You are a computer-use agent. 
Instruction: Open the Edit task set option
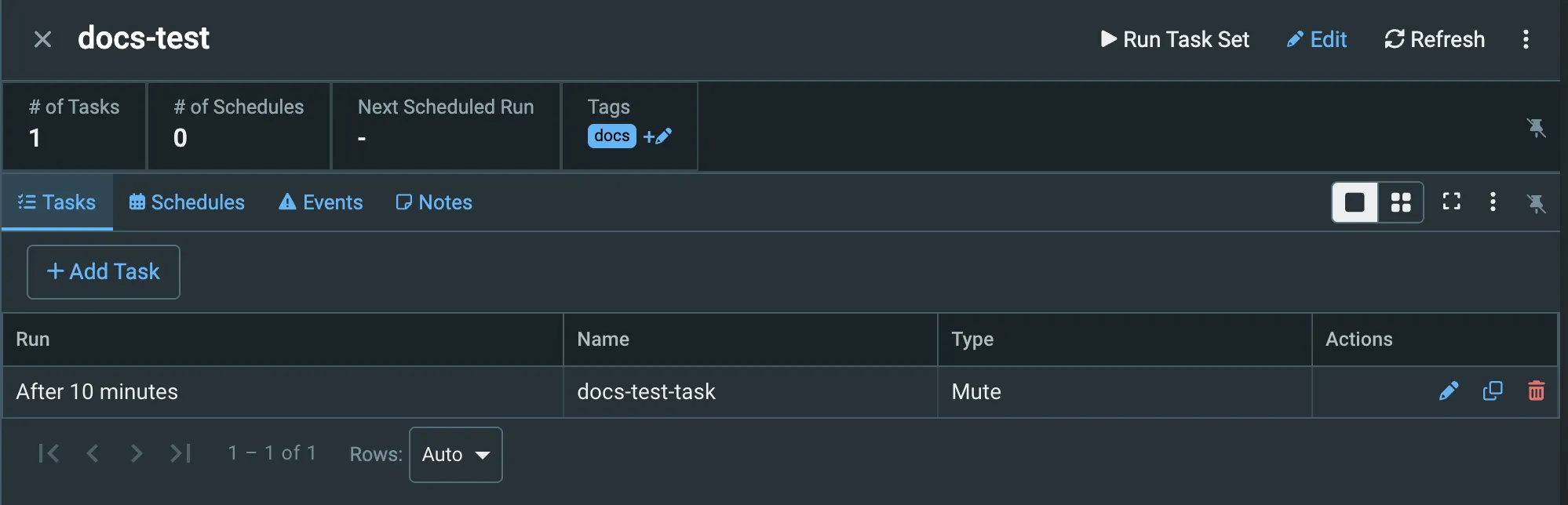(1317, 39)
